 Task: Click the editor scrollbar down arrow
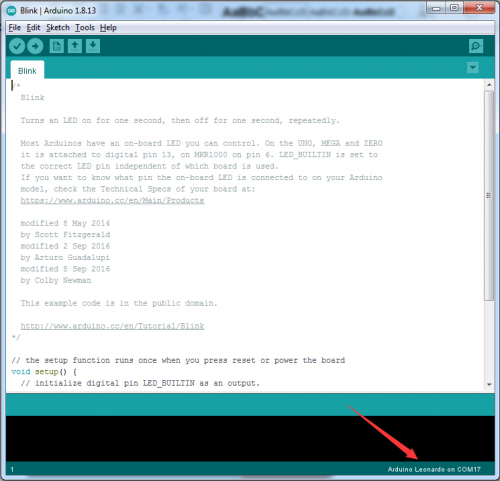pyautogui.click(x=489, y=384)
